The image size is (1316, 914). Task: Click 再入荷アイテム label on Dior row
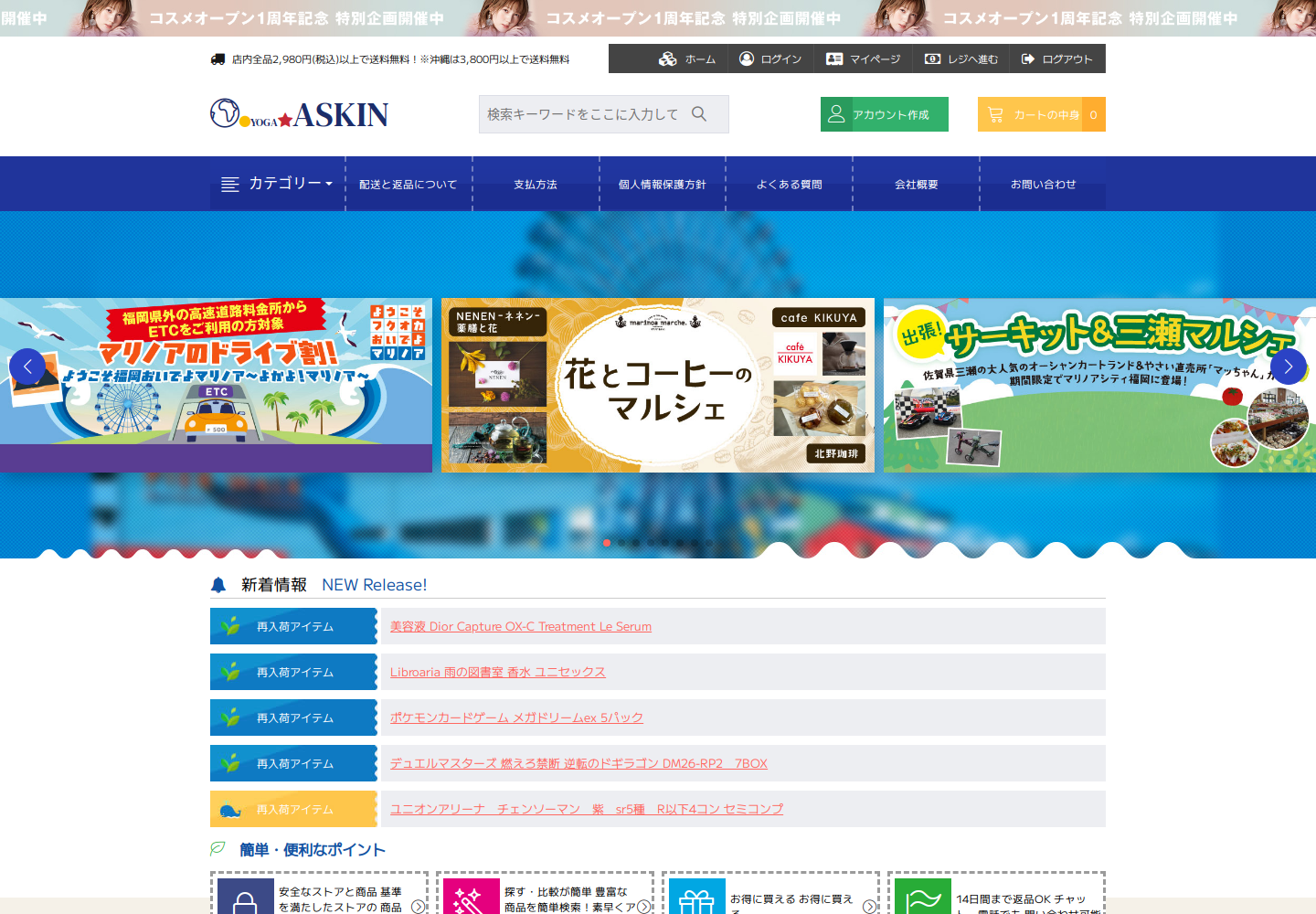295,627
